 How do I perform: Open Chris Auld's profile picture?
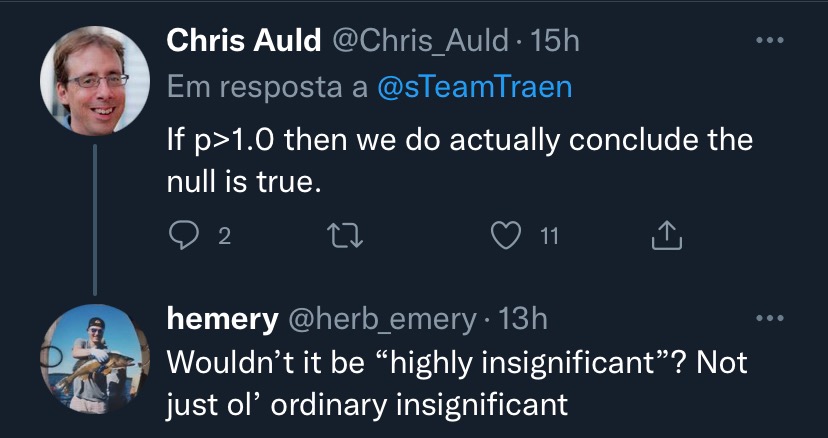coord(95,80)
